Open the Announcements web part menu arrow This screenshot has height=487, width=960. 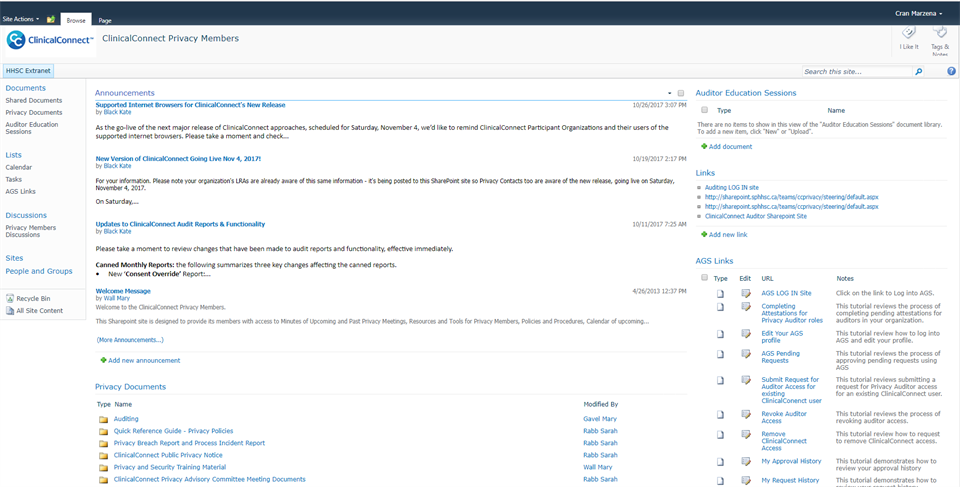coord(670,93)
